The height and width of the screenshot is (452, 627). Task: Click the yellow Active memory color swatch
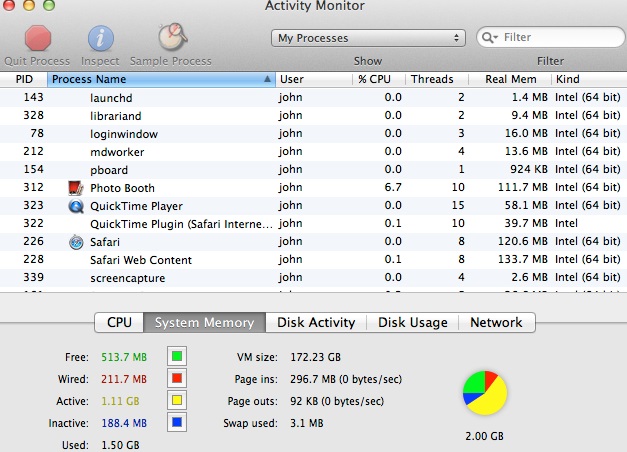coord(177,400)
